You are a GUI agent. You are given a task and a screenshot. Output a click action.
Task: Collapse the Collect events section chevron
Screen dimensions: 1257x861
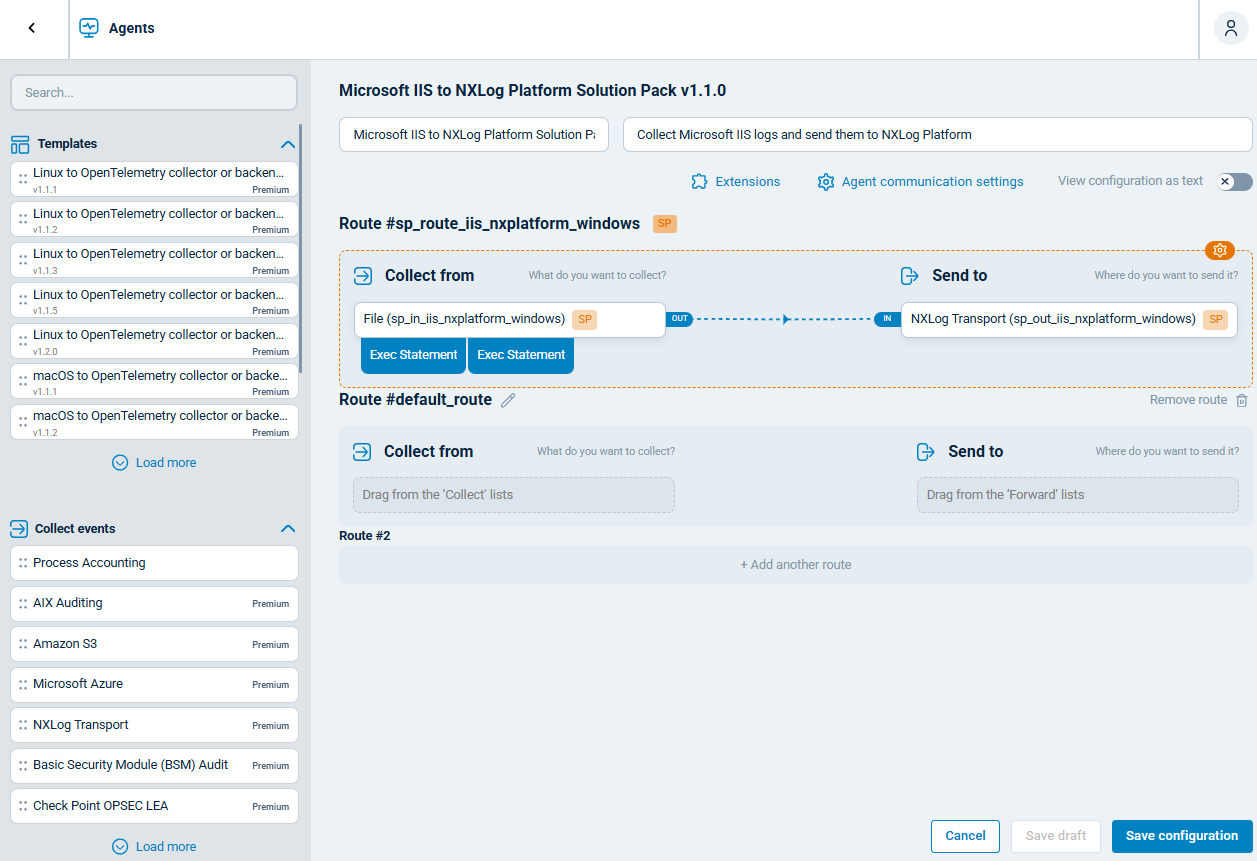pos(288,528)
